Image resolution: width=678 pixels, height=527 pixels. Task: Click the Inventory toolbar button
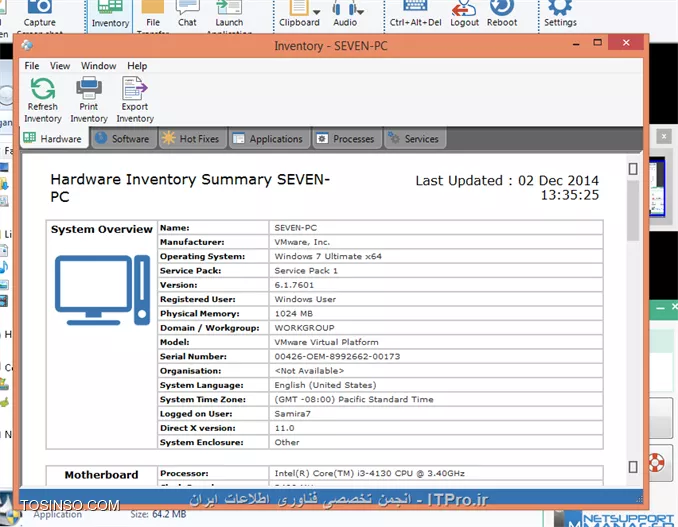click(110, 15)
